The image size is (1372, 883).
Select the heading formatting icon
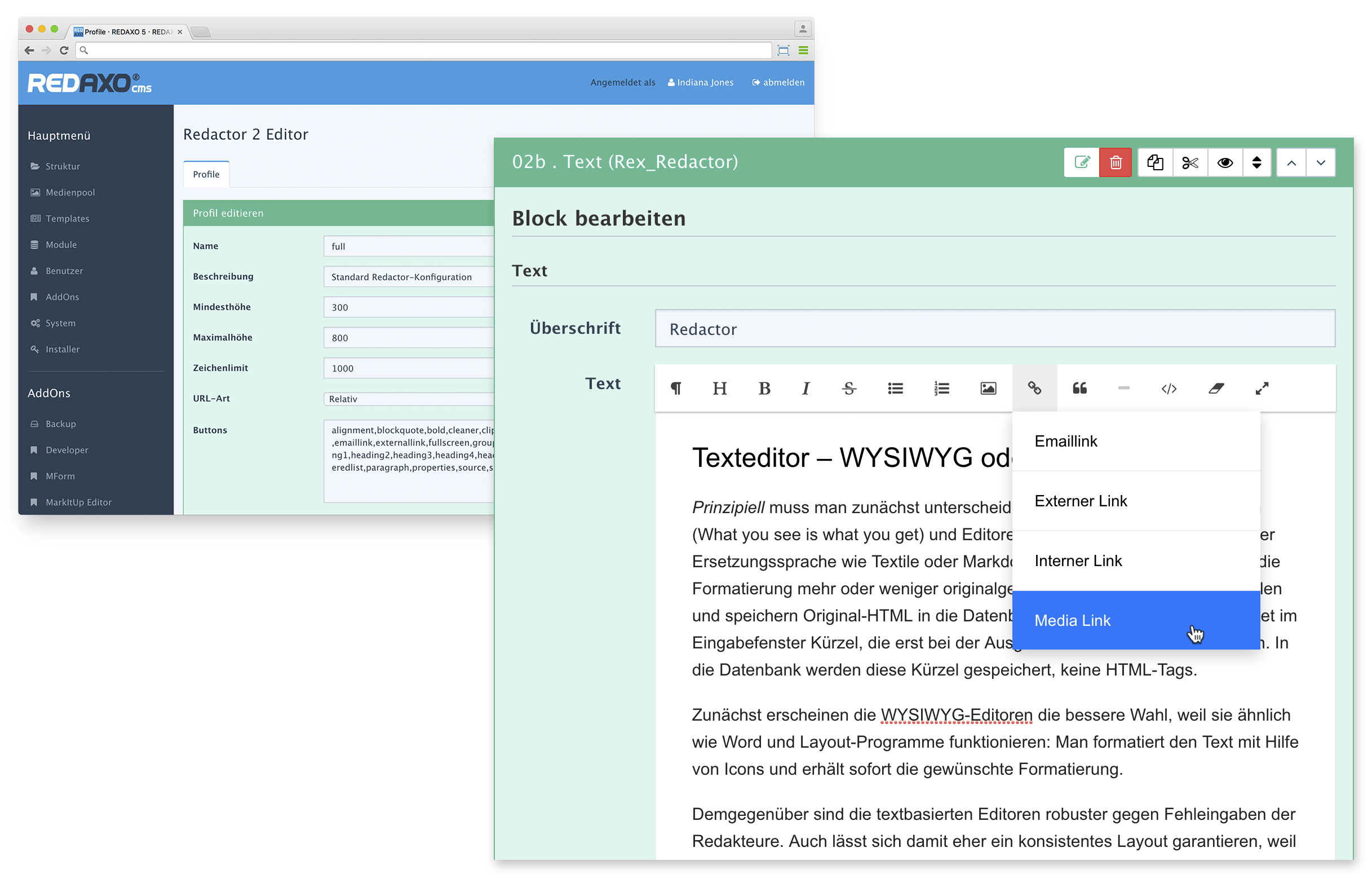[719, 387]
